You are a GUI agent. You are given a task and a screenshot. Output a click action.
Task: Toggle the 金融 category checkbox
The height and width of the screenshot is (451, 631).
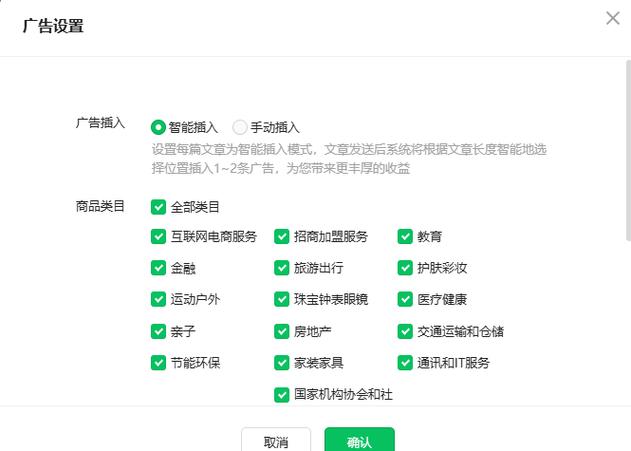pyautogui.click(x=158, y=268)
